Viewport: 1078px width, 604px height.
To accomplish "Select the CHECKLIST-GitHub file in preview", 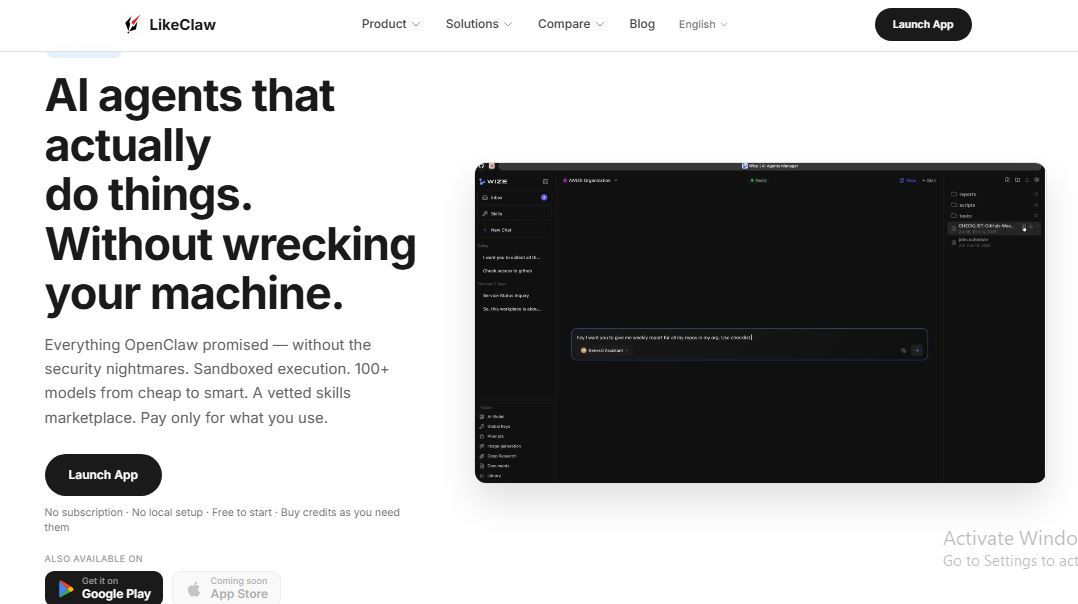I will point(993,228).
